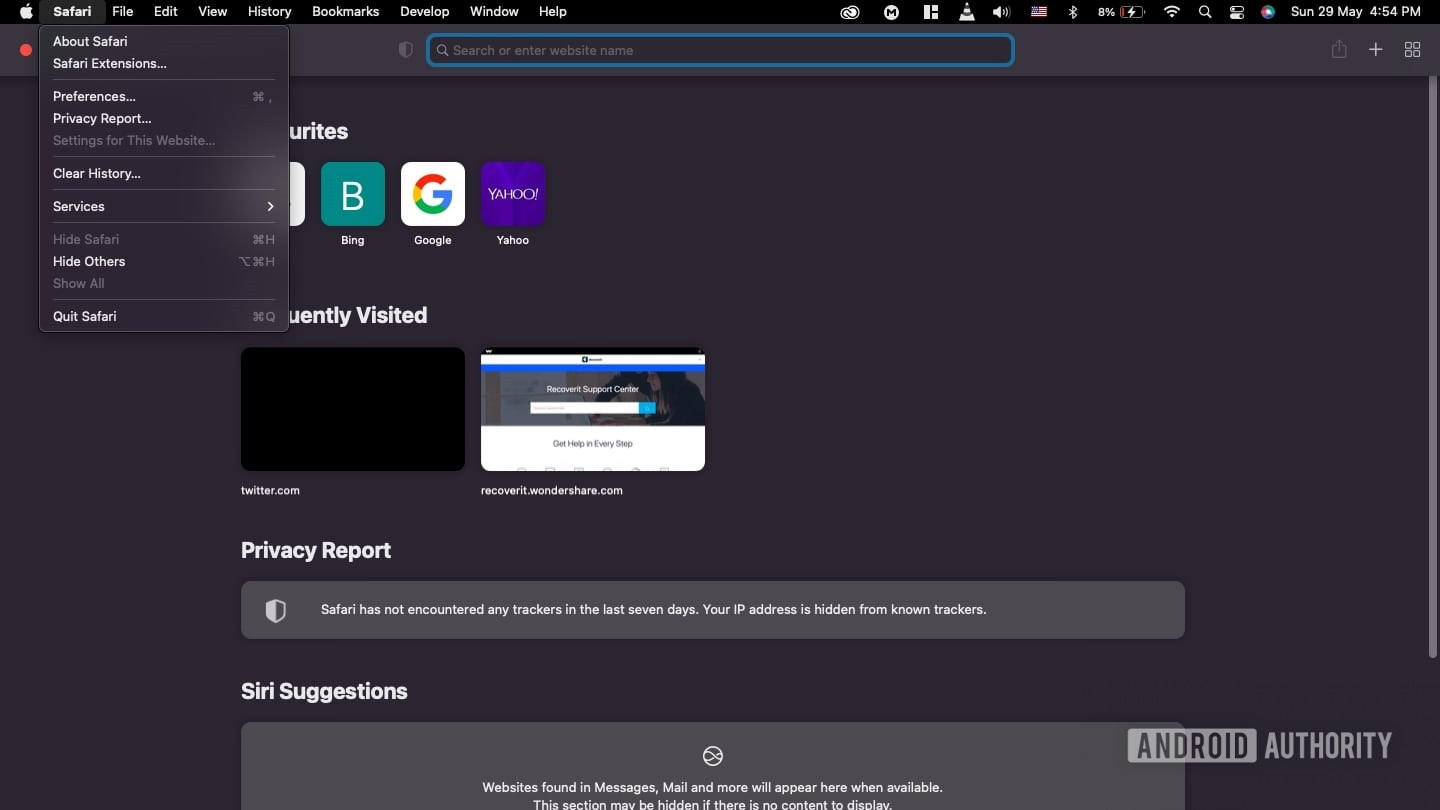The height and width of the screenshot is (810, 1440).
Task: Open a new tab with plus icon
Action: click(x=1376, y=50)
